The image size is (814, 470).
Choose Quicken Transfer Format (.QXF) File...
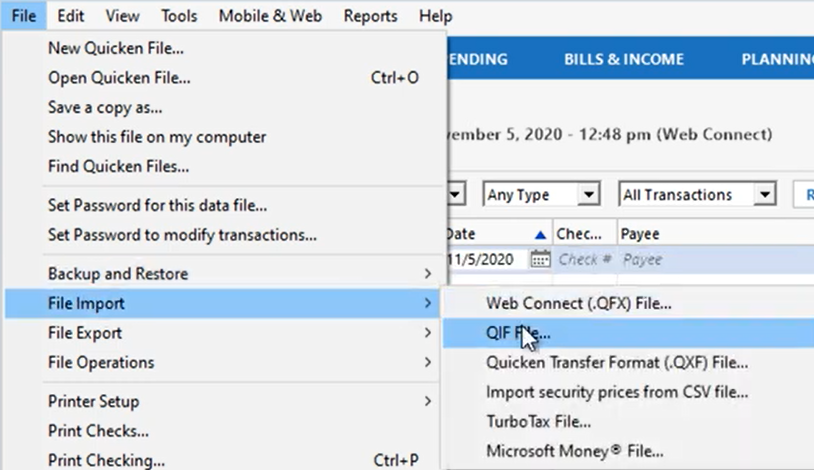(628, 362)
